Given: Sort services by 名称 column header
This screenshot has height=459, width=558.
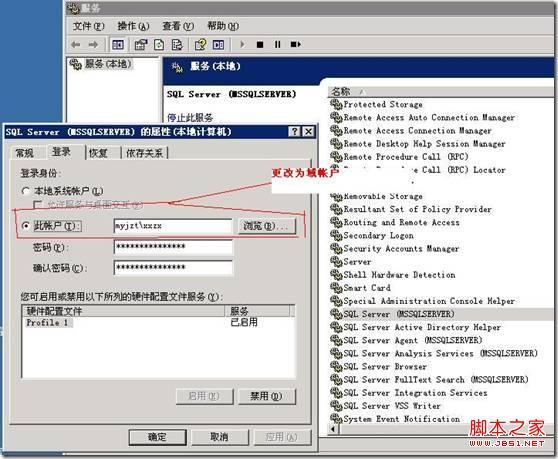Looking at the screenshot, I should pyautogui.click(x=440, y=91).
